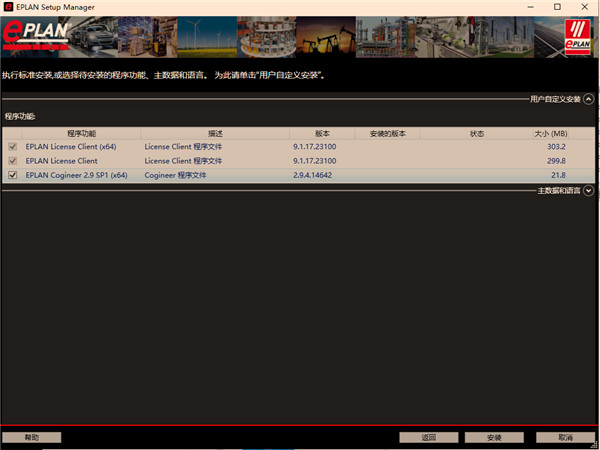Click the 303.2 size value
Screen dimensions: 600x450
click(556, 147)
